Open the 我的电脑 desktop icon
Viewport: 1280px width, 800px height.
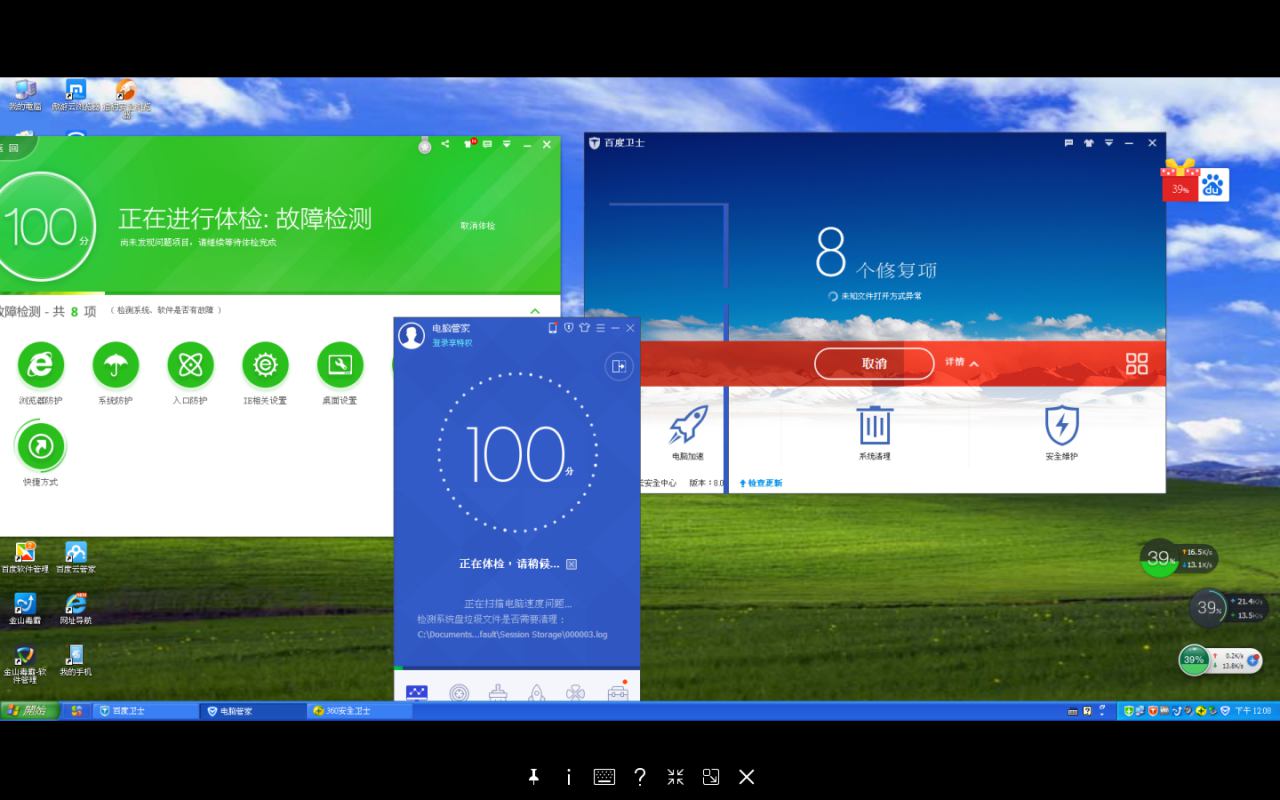click(x=24, y=95)
